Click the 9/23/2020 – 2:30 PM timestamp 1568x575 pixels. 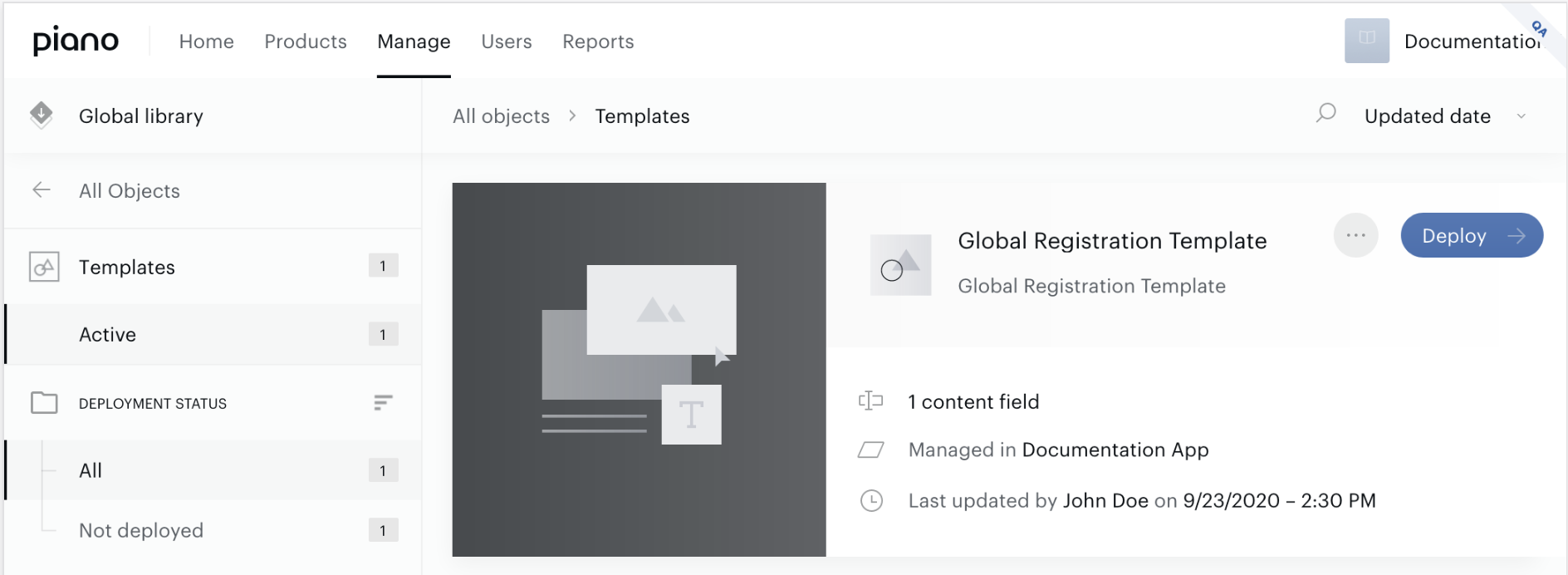tap(1279, 500)
